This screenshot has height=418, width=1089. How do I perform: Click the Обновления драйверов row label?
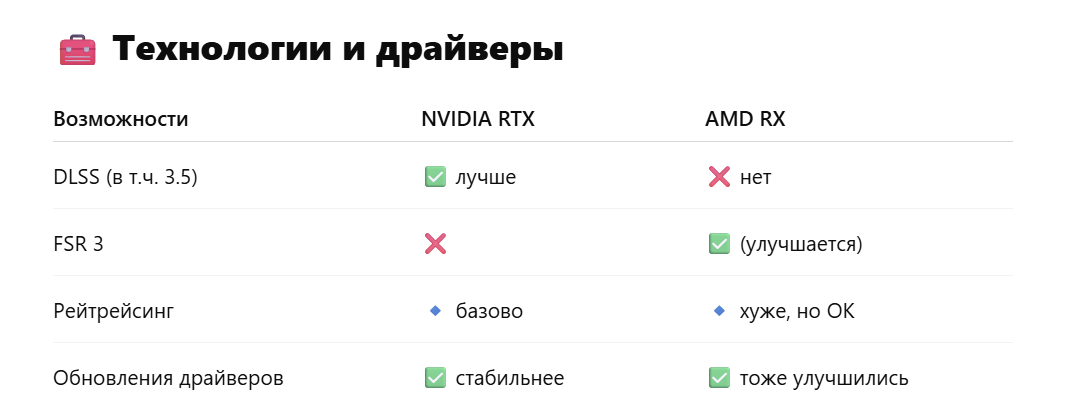tap(169, 378)
